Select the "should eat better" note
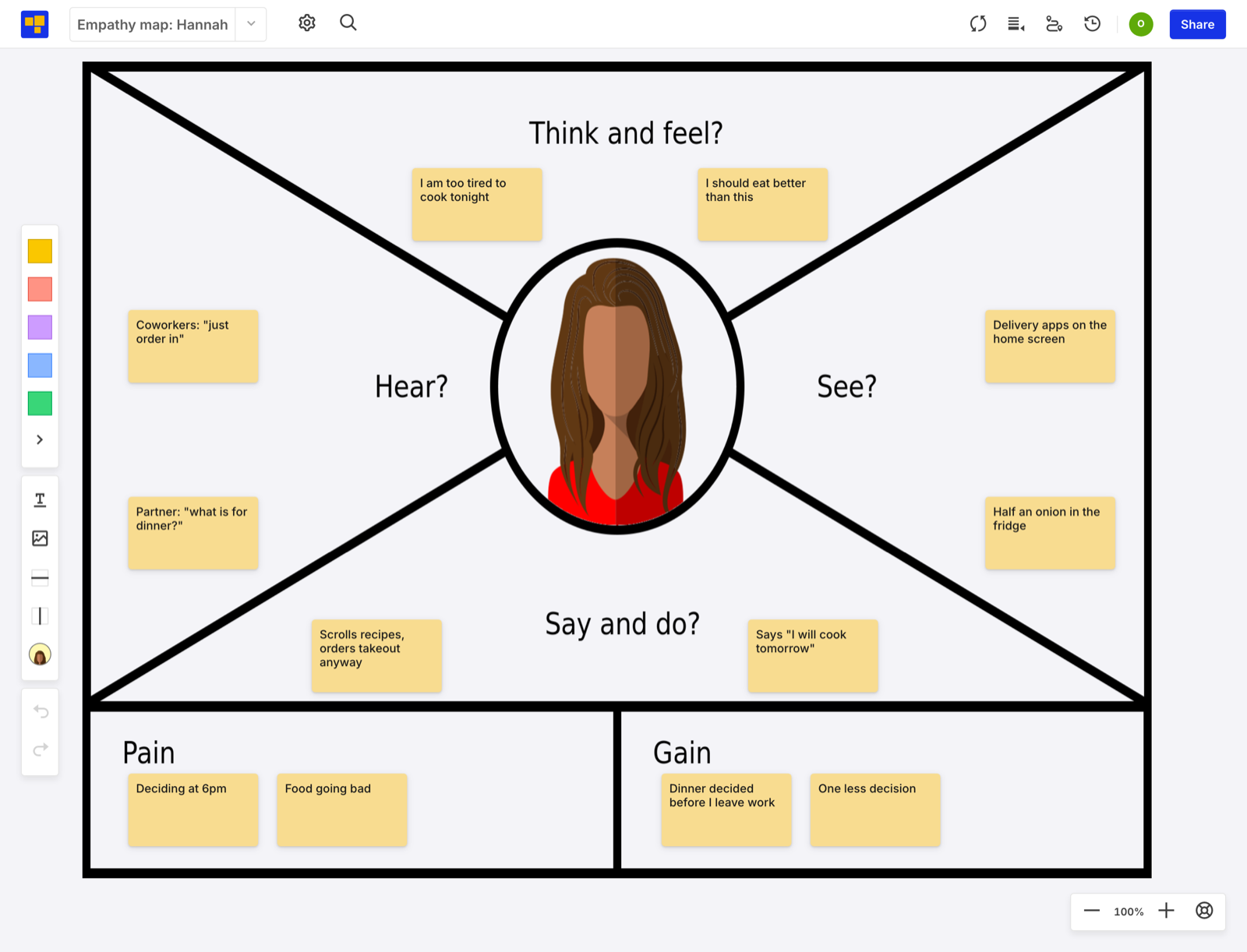The image size is (1247, 952). tap(762, 204)
